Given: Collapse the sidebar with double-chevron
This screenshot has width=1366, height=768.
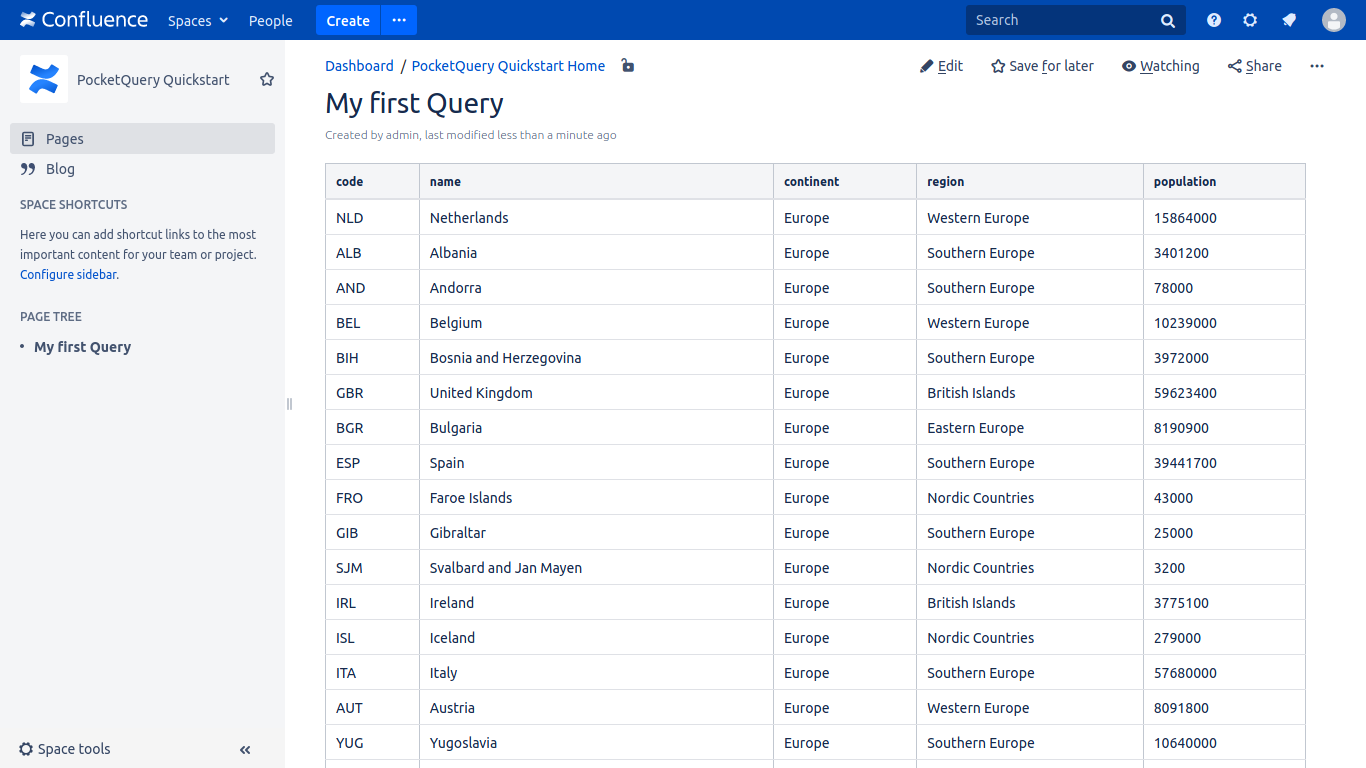Looking at the screenshot, I should 245,749.
